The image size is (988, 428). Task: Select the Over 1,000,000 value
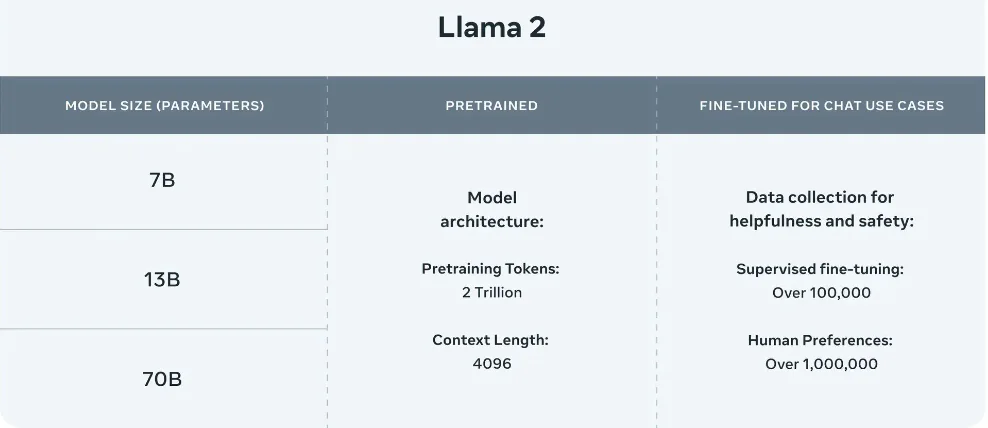(821, 364)
